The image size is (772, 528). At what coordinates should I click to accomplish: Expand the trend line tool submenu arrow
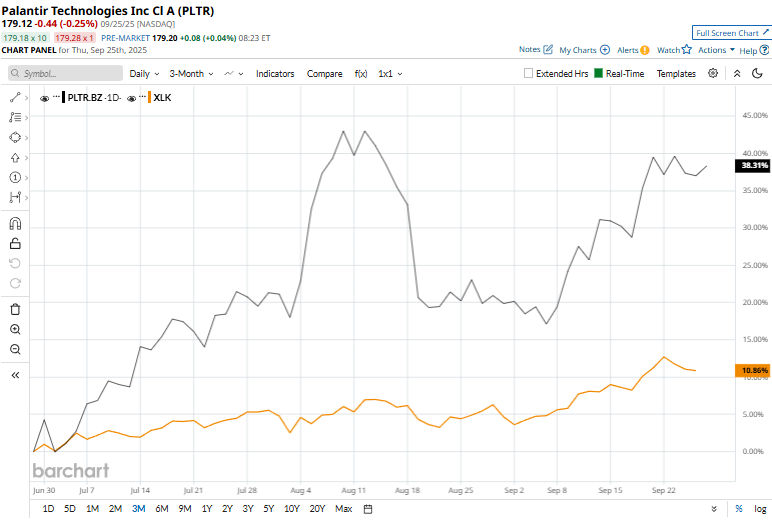point(26,98)
